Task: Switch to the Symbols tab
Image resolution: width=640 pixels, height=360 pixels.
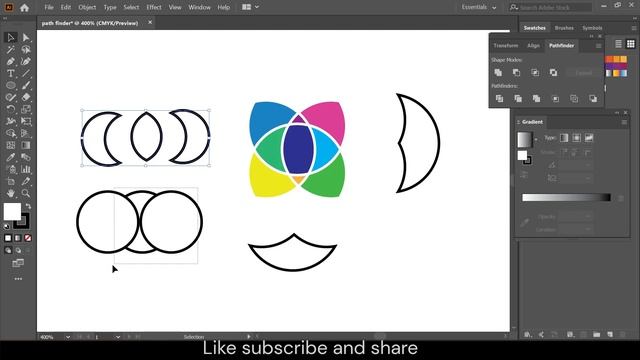Action: [592, 28]
